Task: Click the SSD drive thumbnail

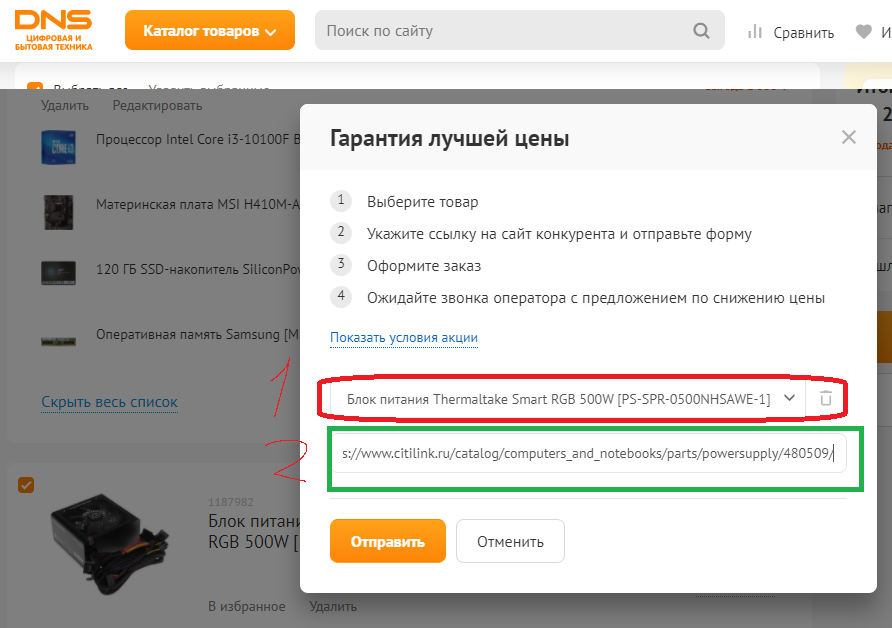Action: [58, 272]
